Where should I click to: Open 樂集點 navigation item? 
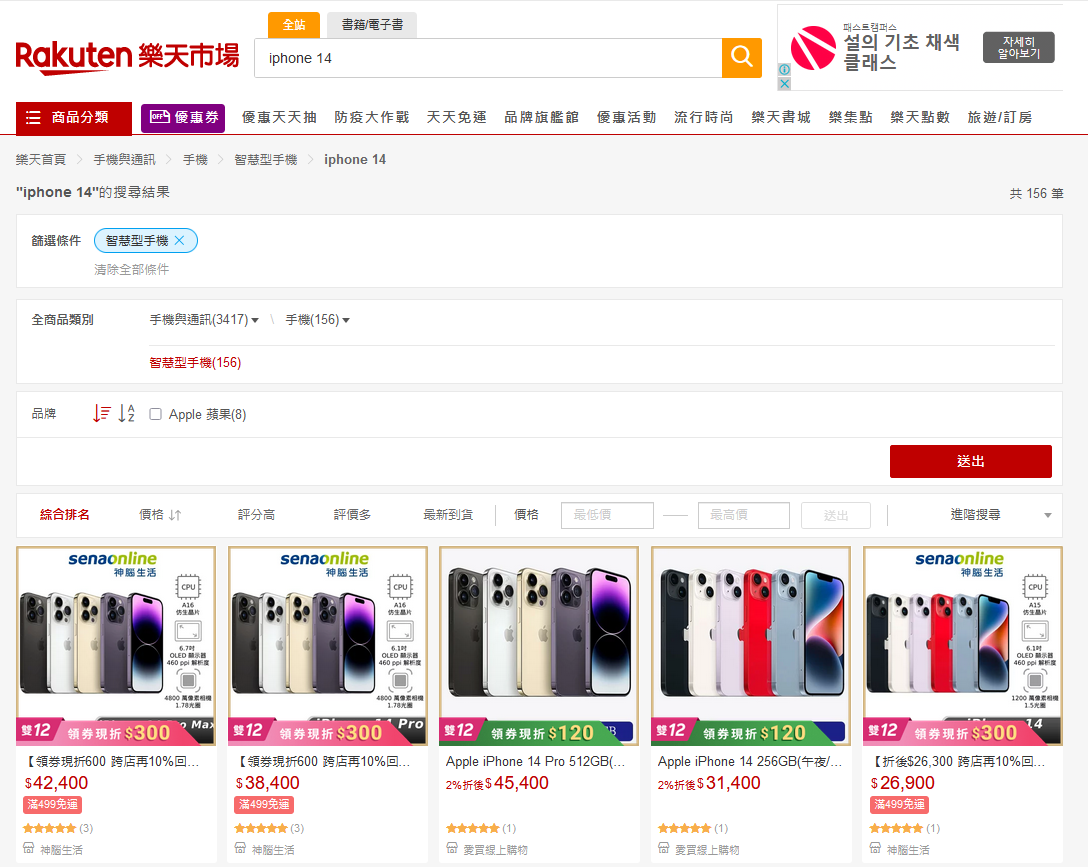(851, 117)
